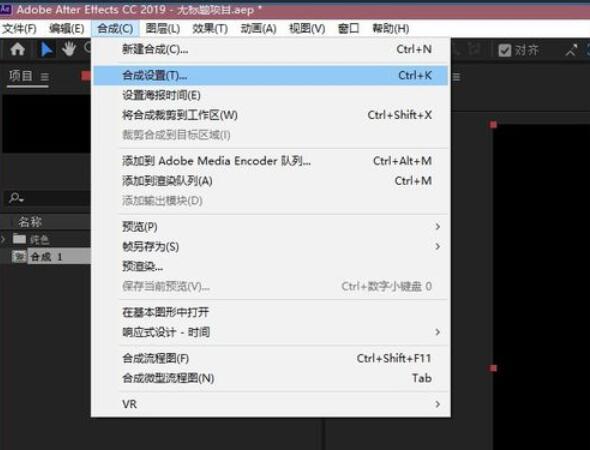This screenshot has height=450, width=590.
Task: Choose 添加到渲染队列(A)
Action: pyautogui.click(x=271, y=181)
